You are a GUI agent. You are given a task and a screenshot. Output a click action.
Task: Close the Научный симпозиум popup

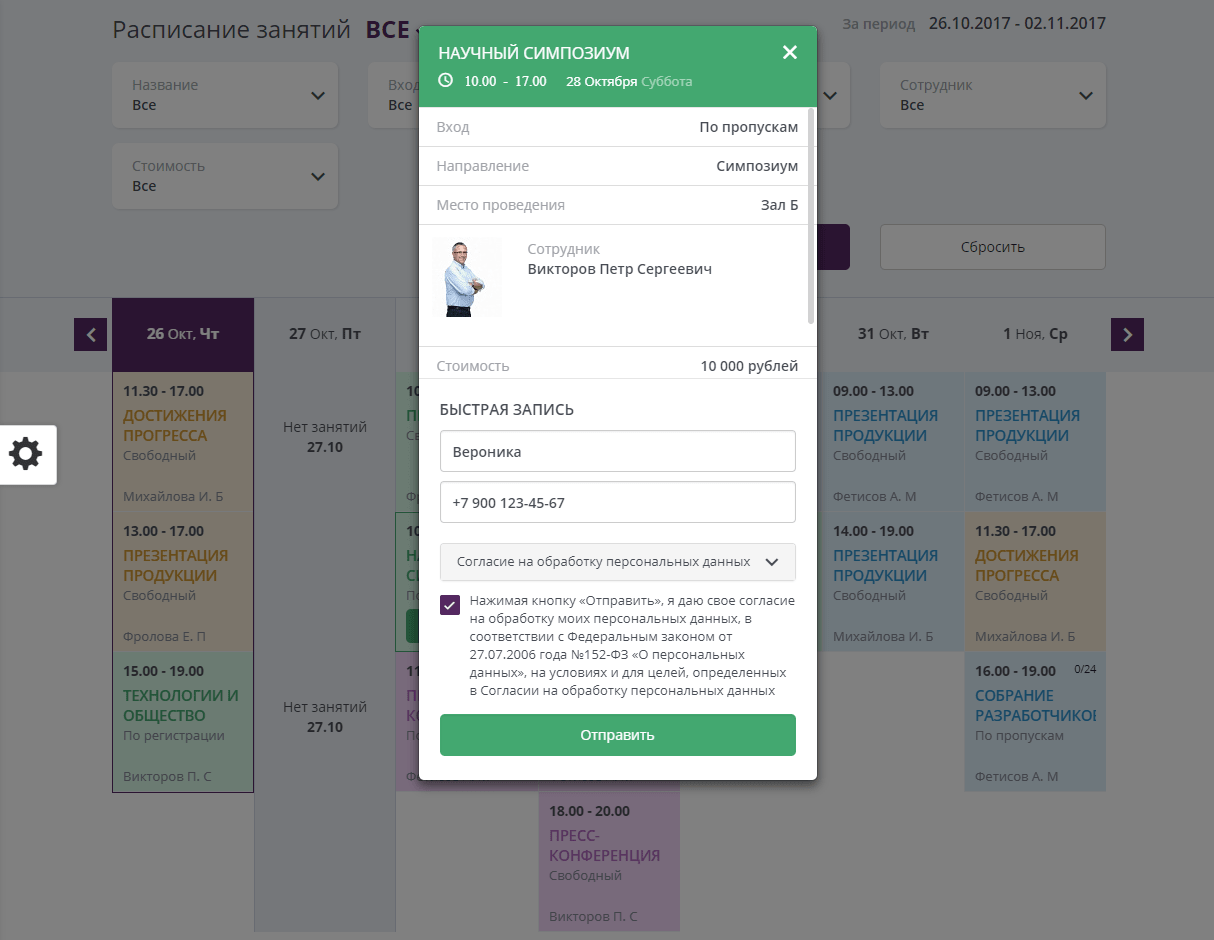[790, 52]
